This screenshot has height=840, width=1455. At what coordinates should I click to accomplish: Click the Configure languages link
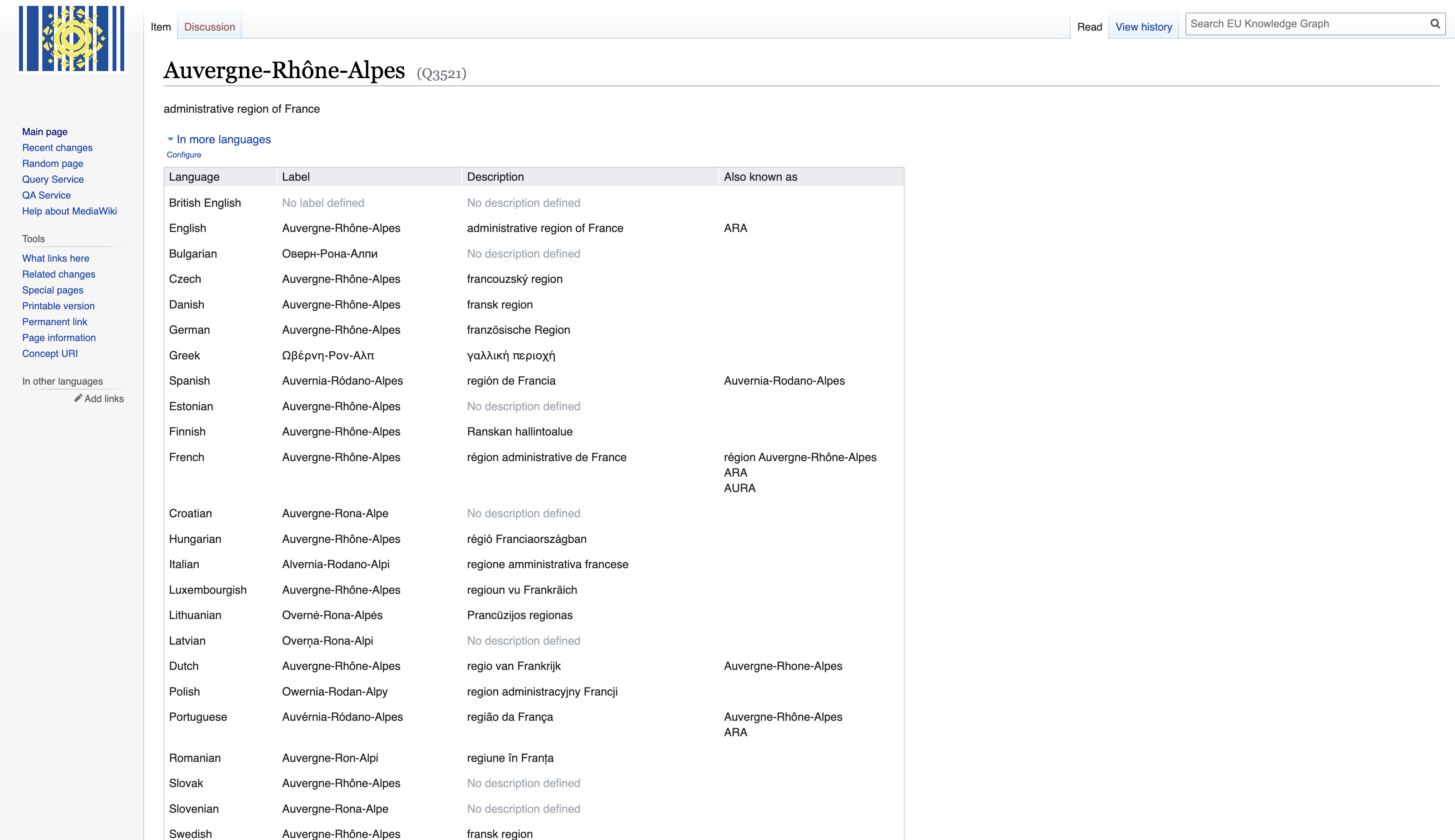click(x=184, y=155)
